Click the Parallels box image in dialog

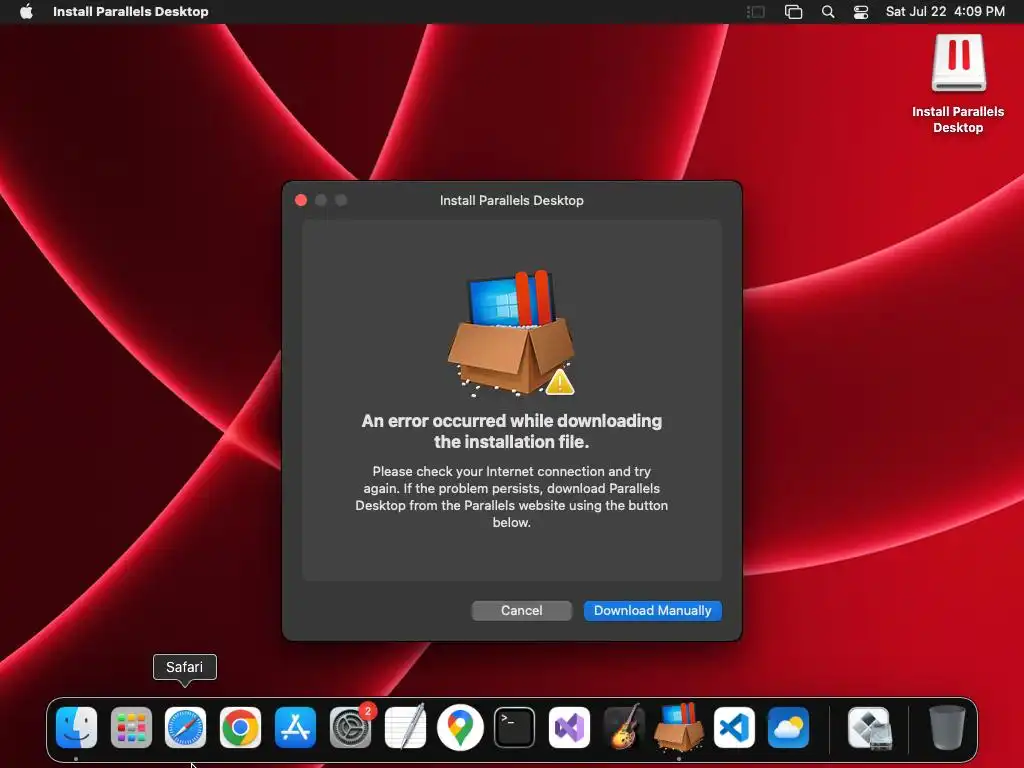point(511,332)
